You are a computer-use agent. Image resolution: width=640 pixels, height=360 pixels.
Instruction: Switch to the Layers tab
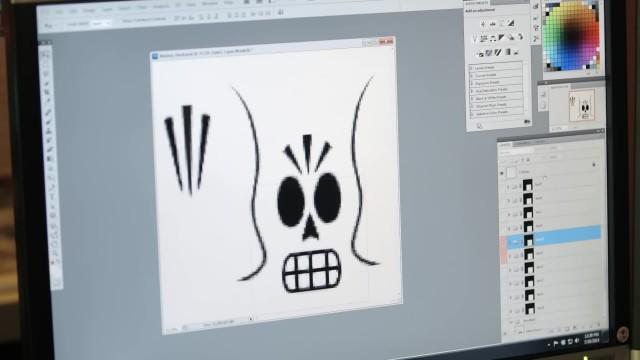click(505, 145)
